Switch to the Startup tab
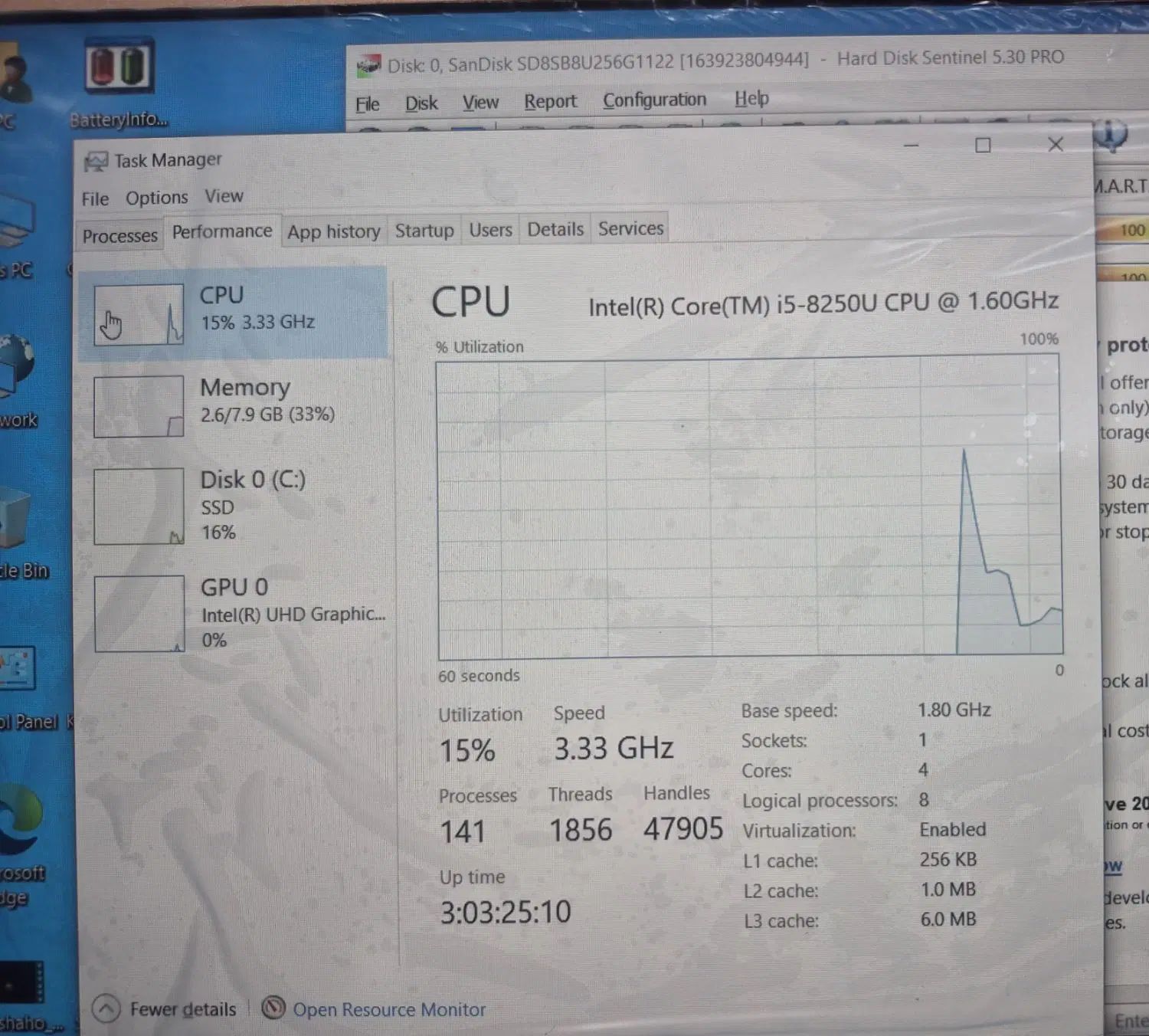 pos(424,231)
